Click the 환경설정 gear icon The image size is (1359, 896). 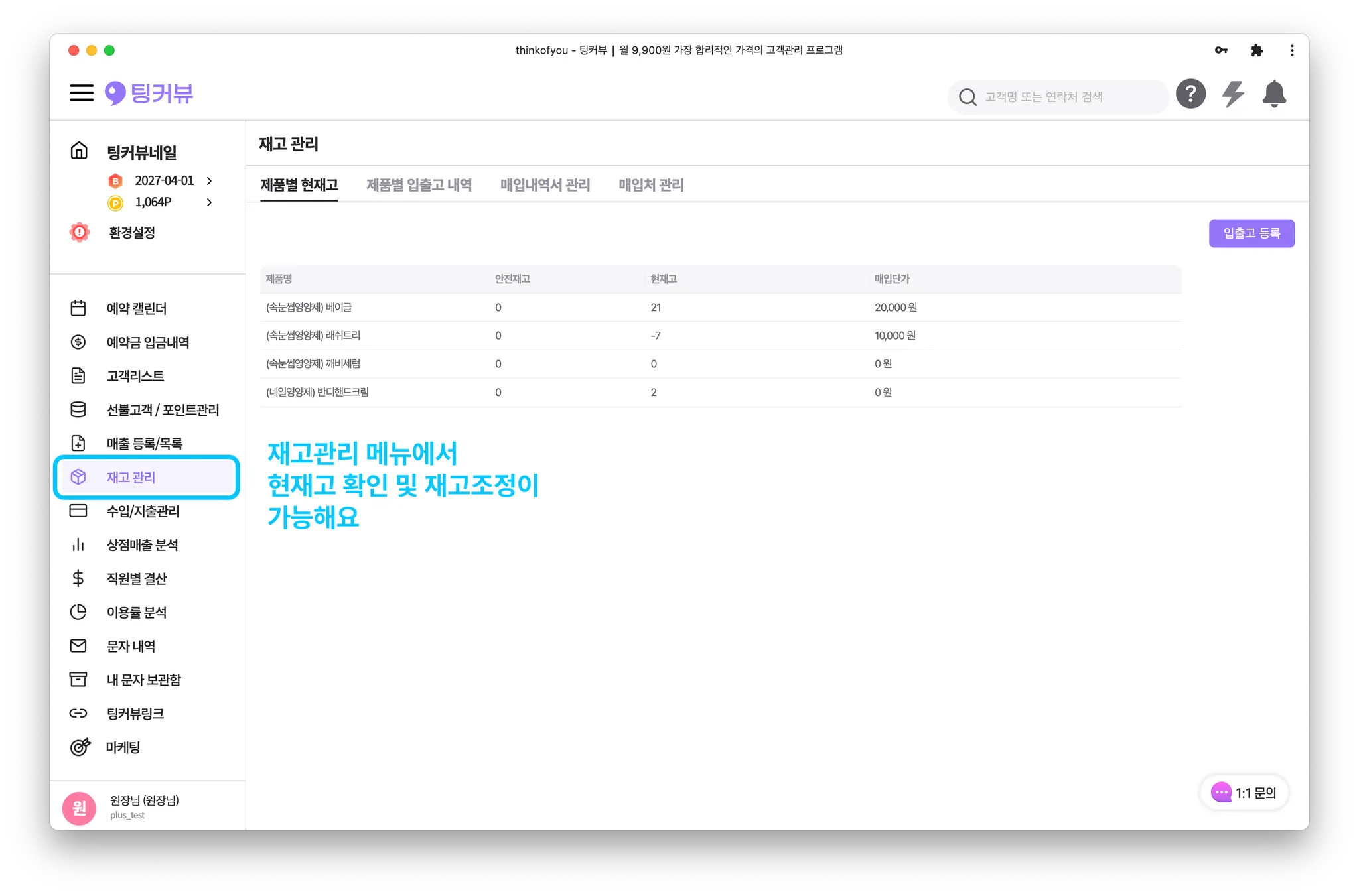pyautogui.click(x=80, y=232)
